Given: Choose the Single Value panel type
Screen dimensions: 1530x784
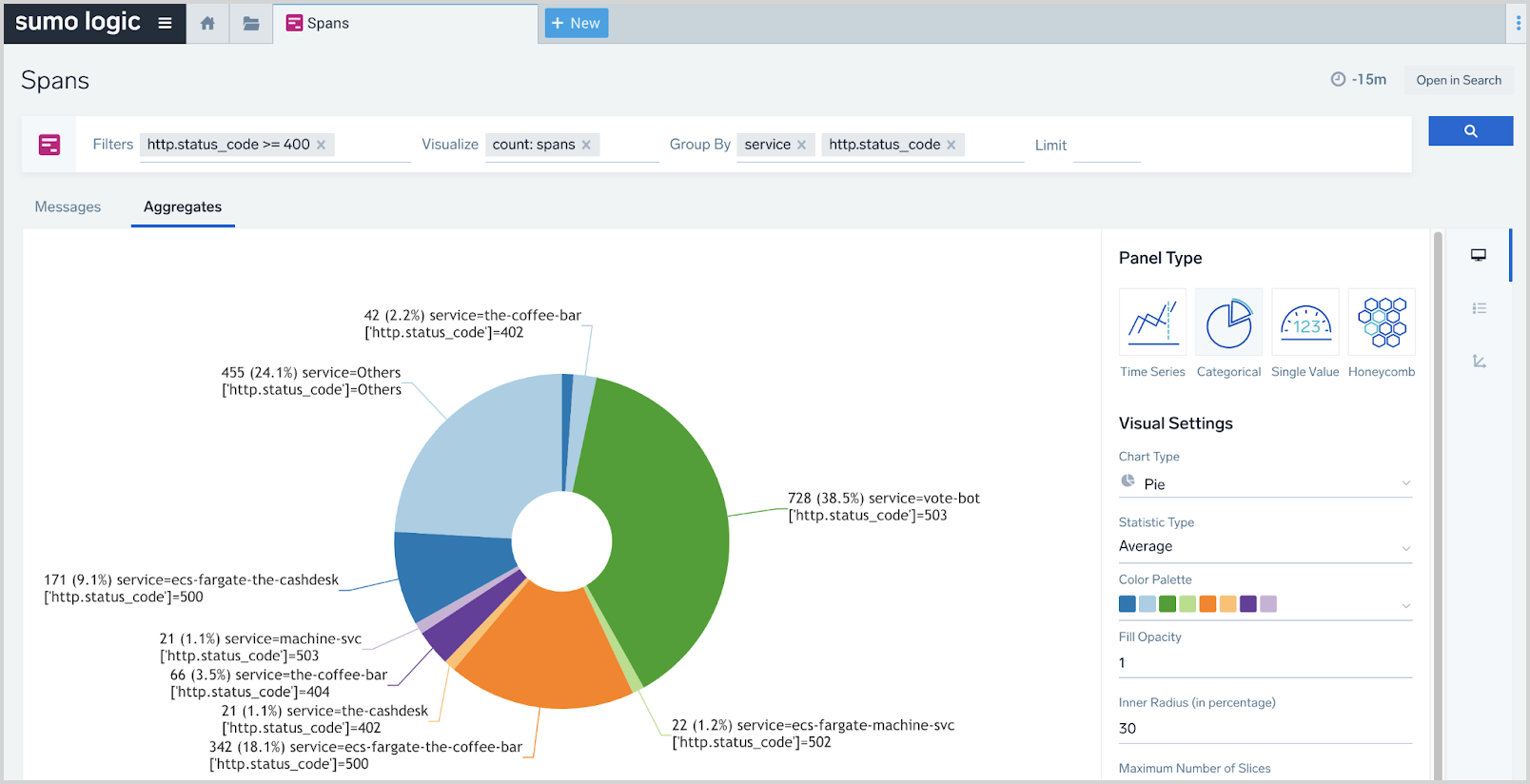Looking at the screenshot, I should 1304,323.
